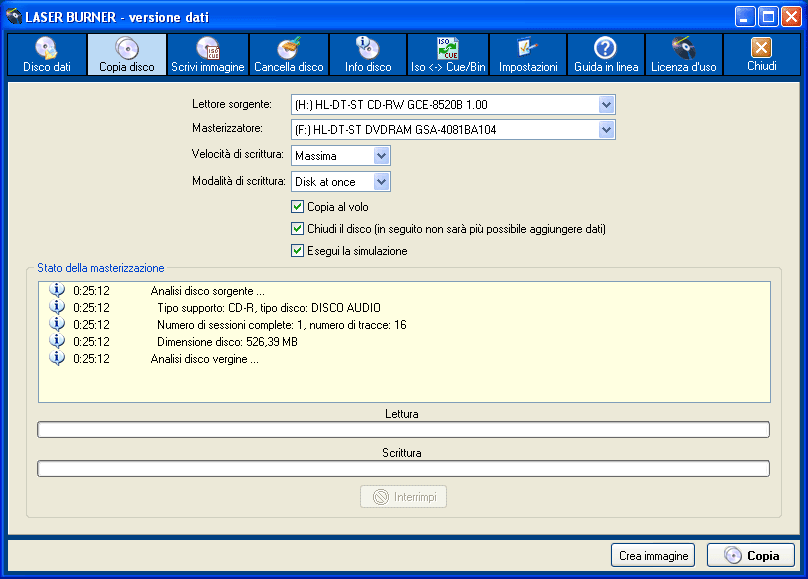The height and width of the screenshot is (579, 808).
Task: Click the info icon beside Analisi disco sorgente
Action: pyautogui.click(x=57, y=290)
